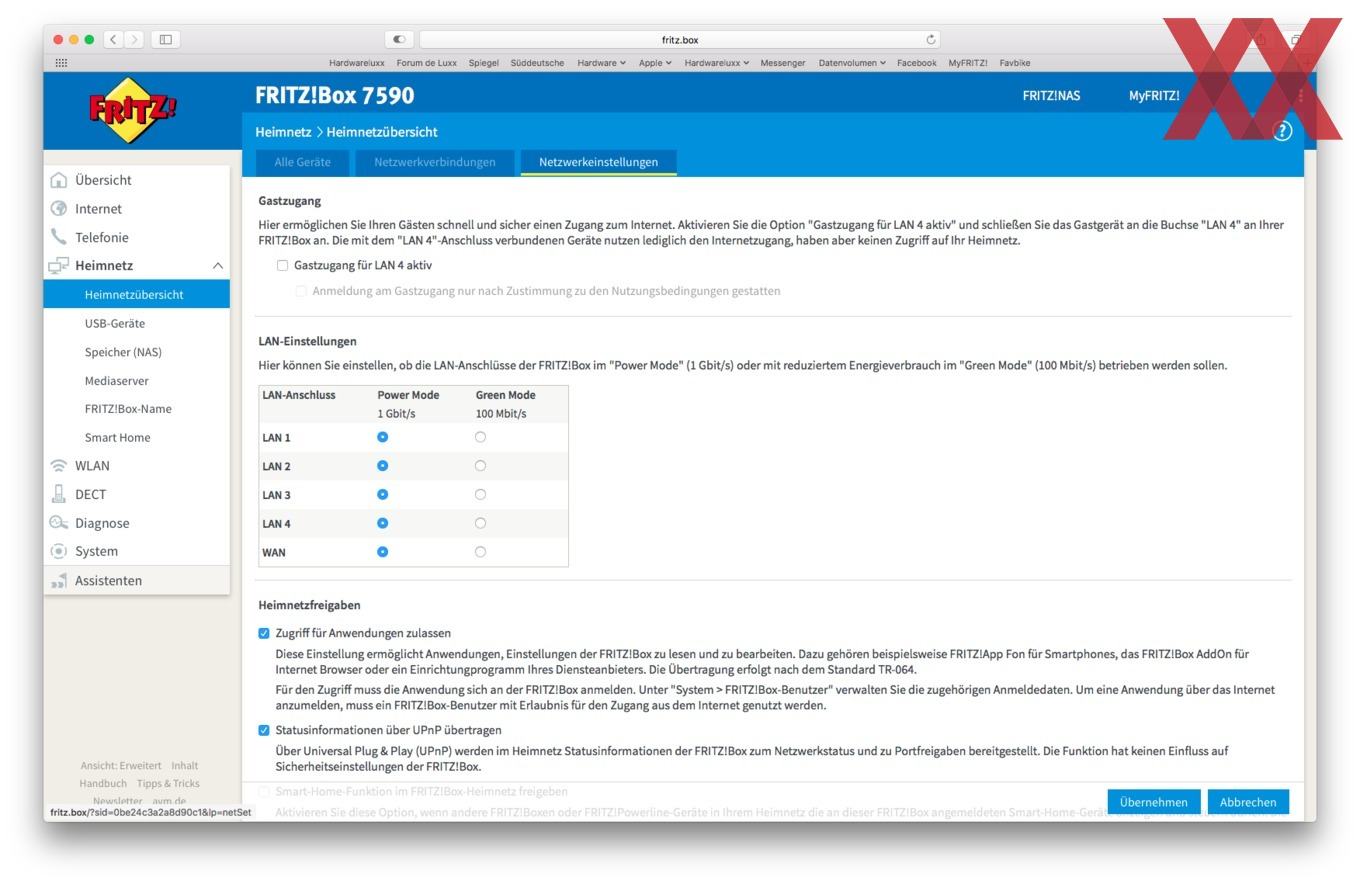The width and height of the screenshot is (1360, 884).
Task: Click the Abbrechen button
Action: pos(1248,802)
